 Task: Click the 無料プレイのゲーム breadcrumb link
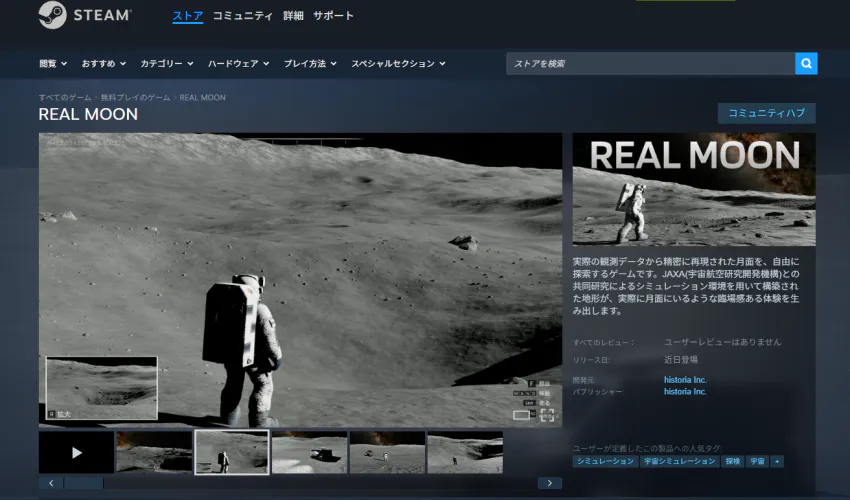[x=135, y=98]
